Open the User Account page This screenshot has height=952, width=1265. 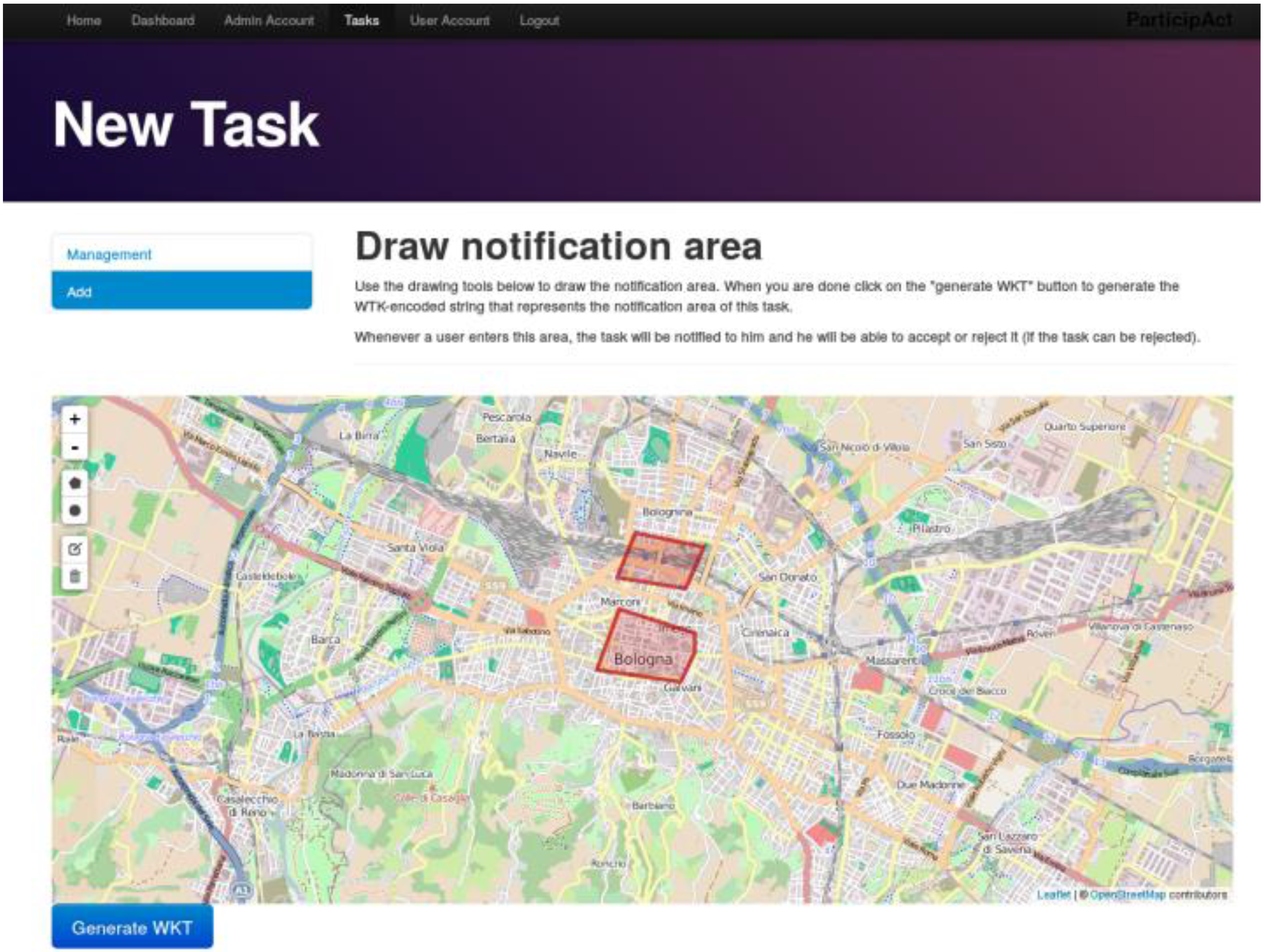click(x=450, y=21)
